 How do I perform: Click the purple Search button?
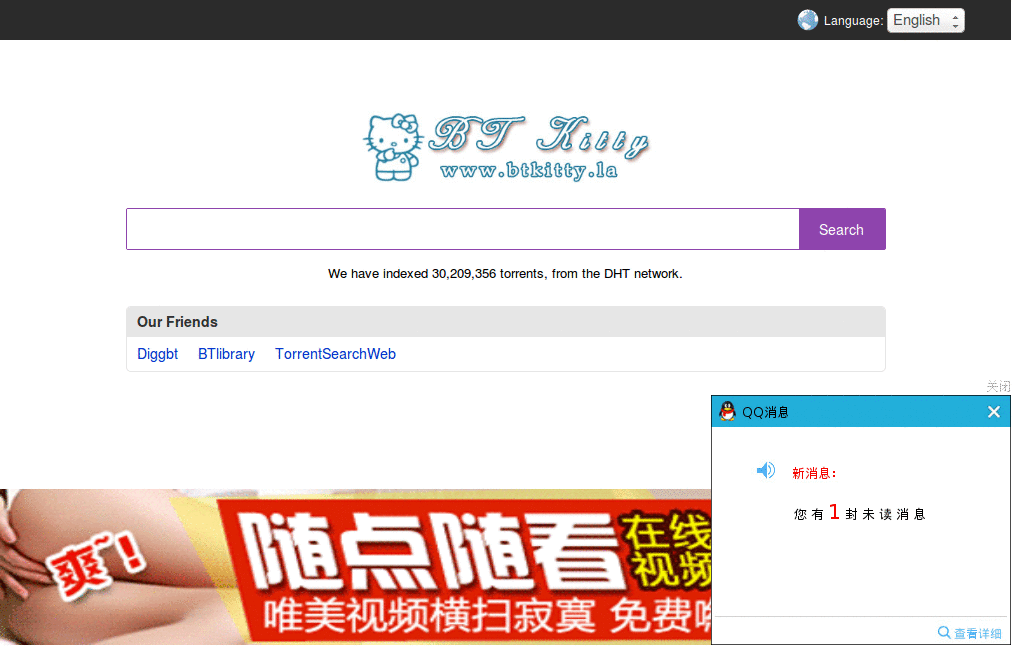click(x=842, y=229)
